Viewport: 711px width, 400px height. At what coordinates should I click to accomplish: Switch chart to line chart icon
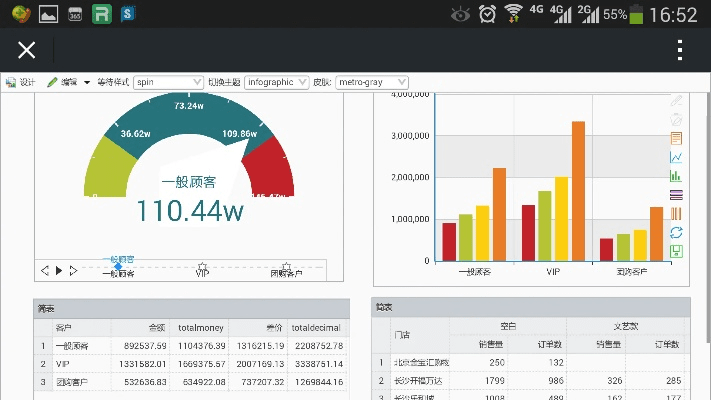pyautogui.click(x=677, y=157)
